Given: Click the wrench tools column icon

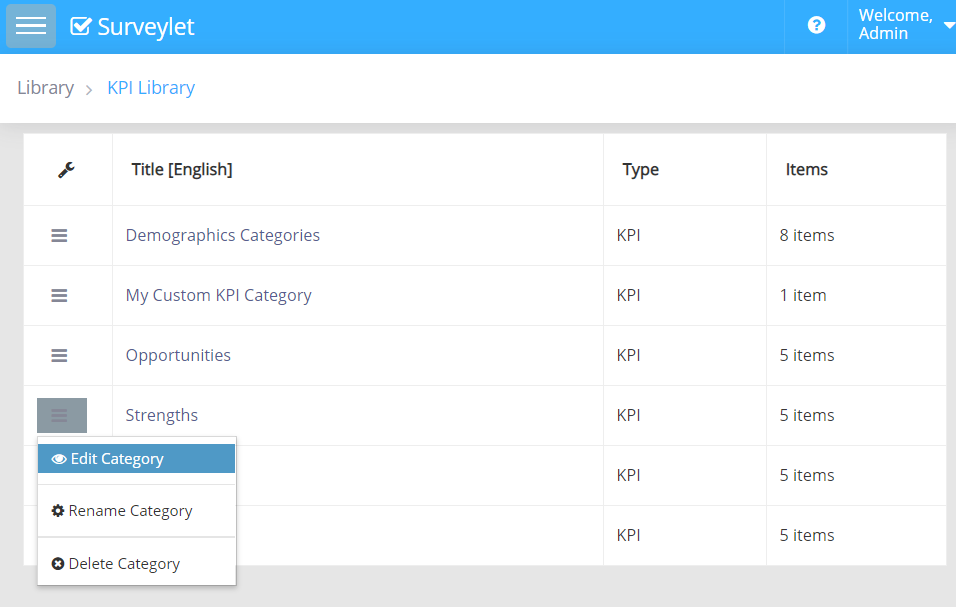Looking at the screenshot, I should click(66, 170).
